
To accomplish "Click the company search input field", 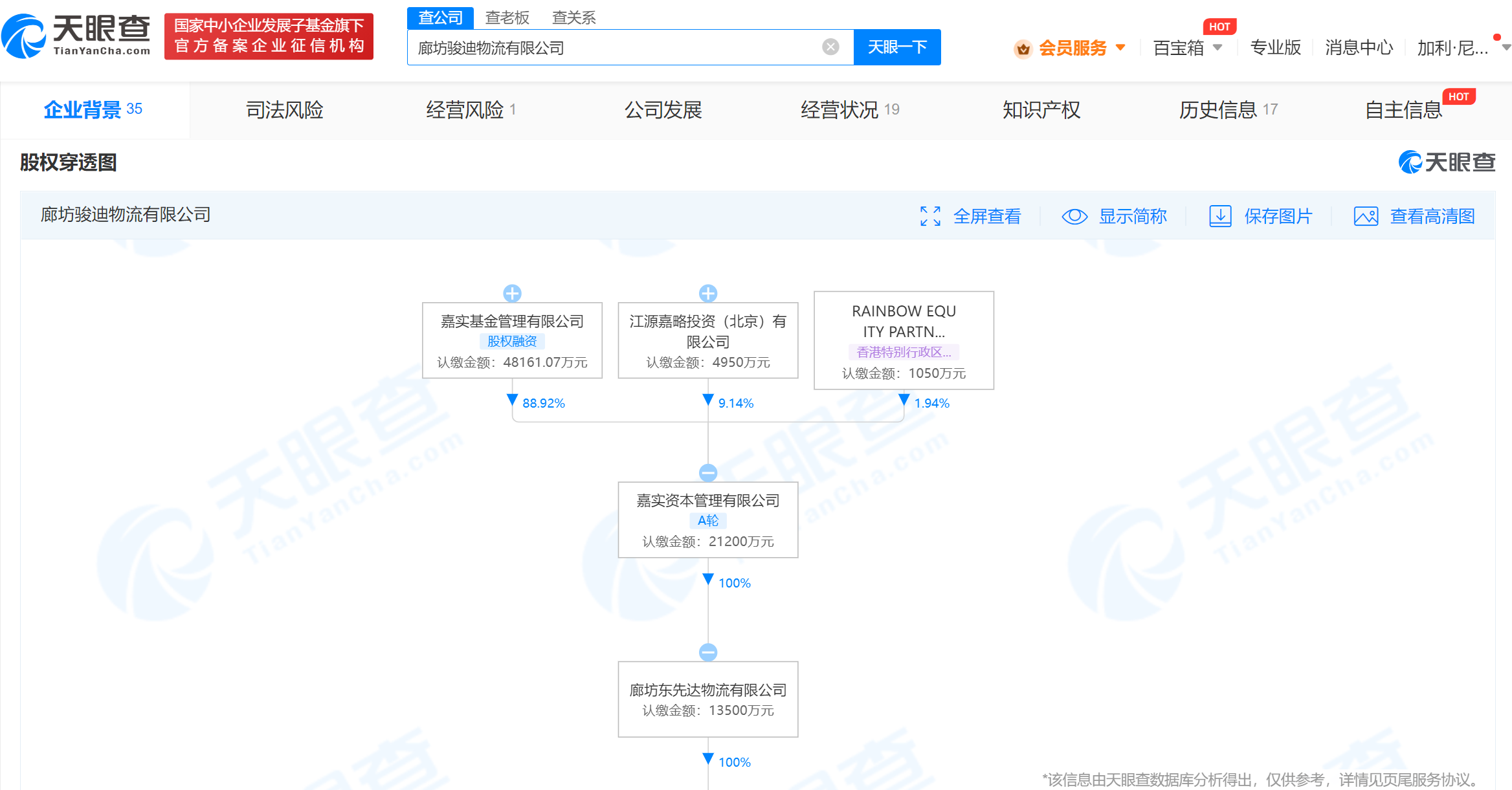I will pyautogui.click(x=615, y=47).
